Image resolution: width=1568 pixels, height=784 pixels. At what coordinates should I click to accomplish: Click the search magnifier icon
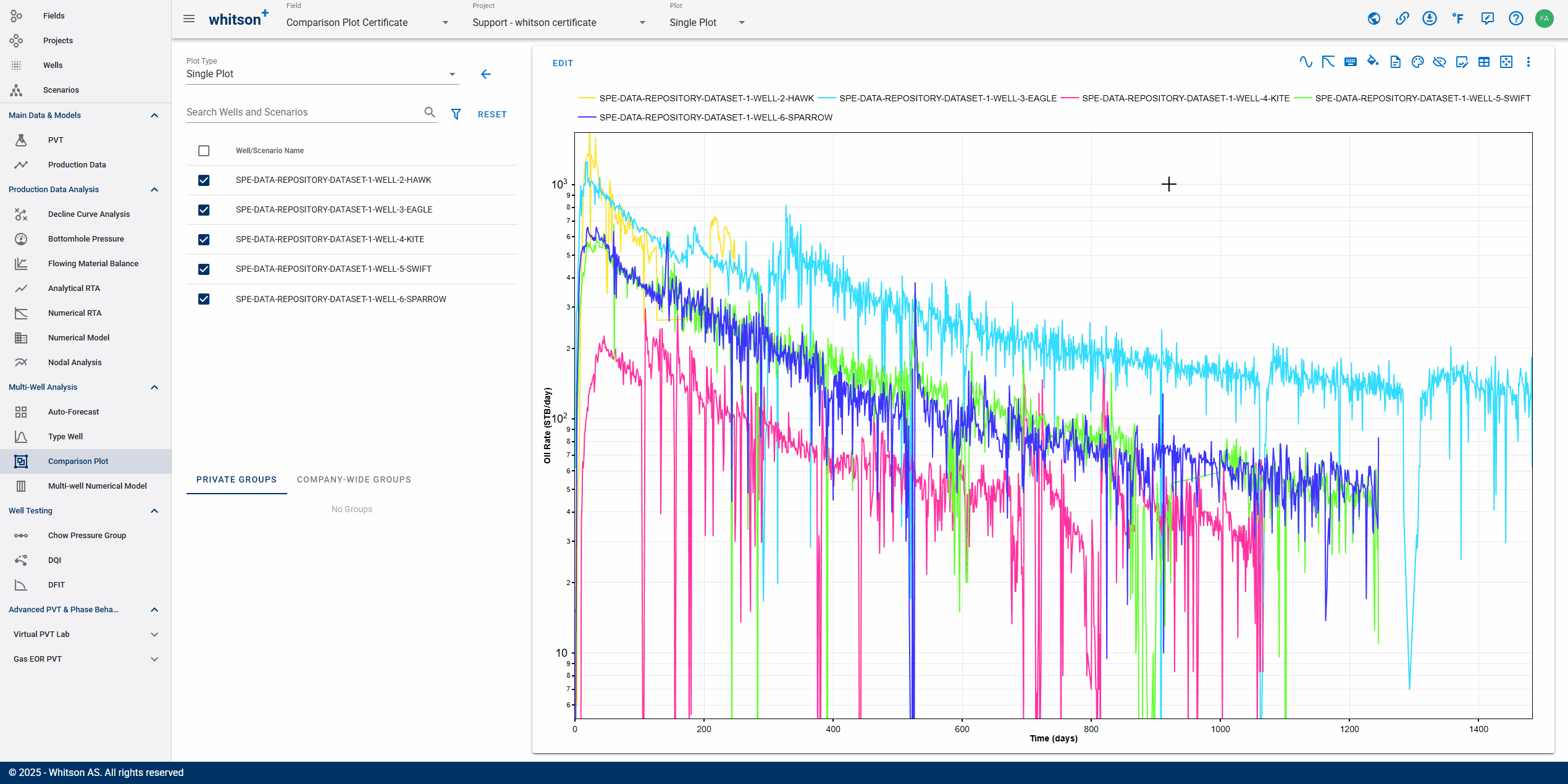(430, 112)
